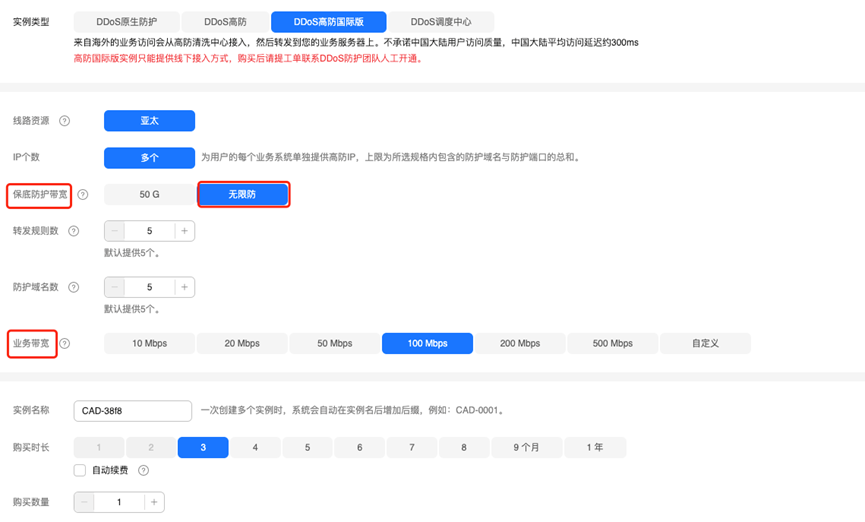865x522 pixels.
Task: Choose 自定义 bandwidth option
Action: (705, 343)
